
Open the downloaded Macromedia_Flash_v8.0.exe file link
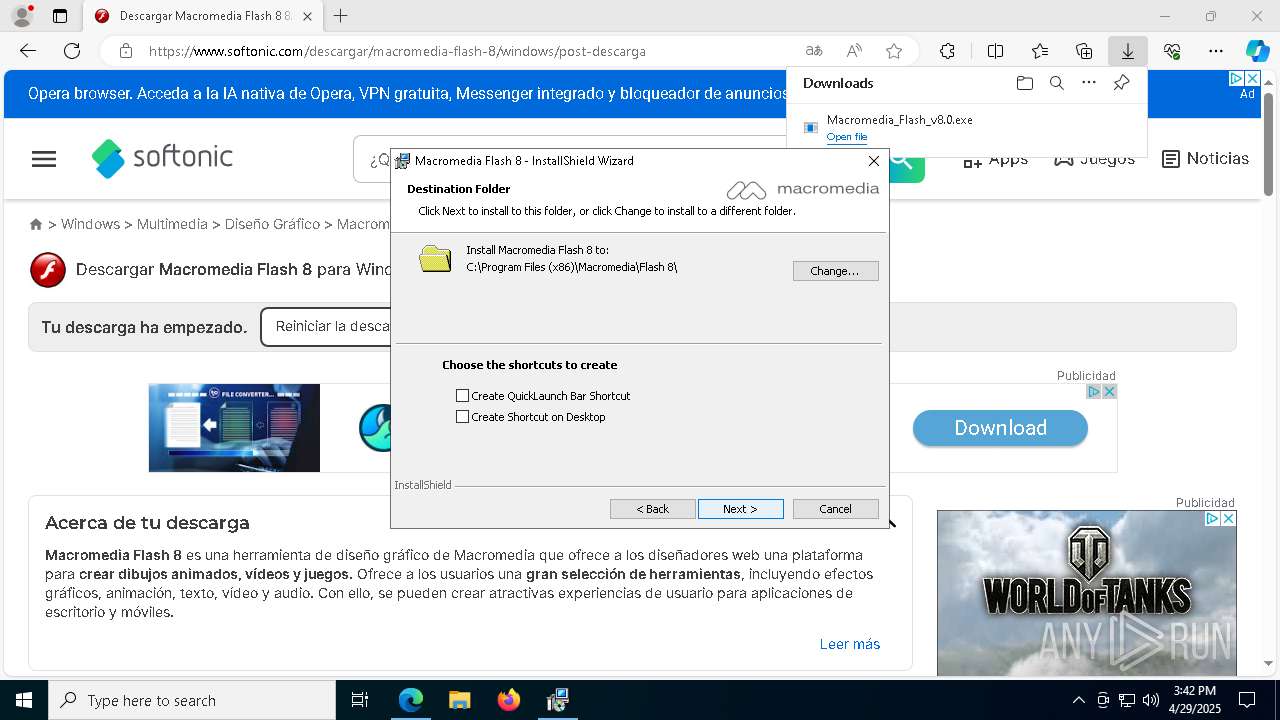tap(846, 137)
